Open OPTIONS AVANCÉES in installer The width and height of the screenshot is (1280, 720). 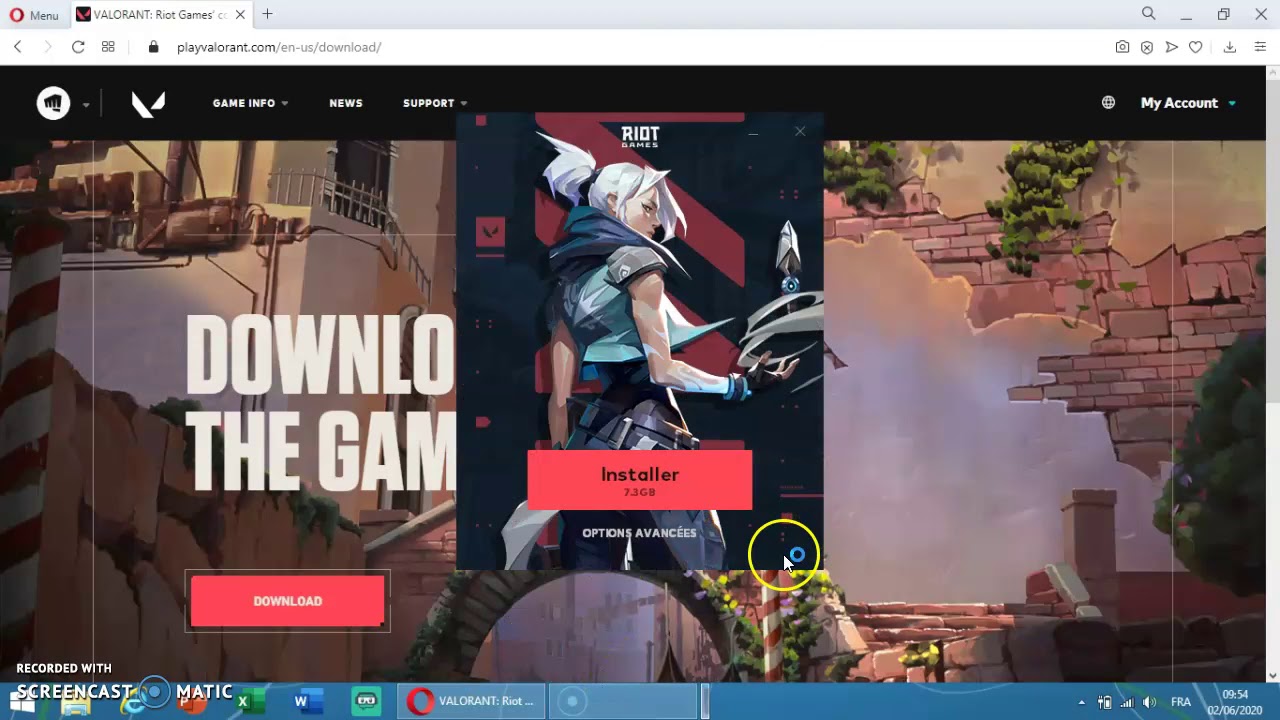pos(639,533)
